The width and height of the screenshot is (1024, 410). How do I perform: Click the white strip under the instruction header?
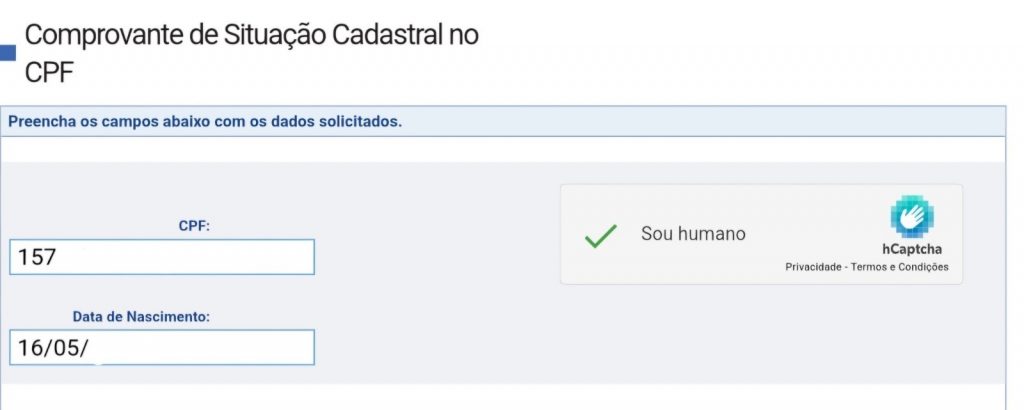point(500,149)
